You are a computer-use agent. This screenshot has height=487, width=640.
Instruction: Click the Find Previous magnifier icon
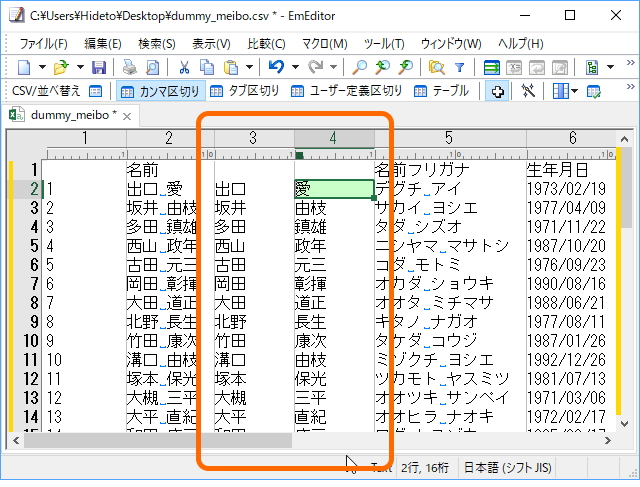coord(382,67)
